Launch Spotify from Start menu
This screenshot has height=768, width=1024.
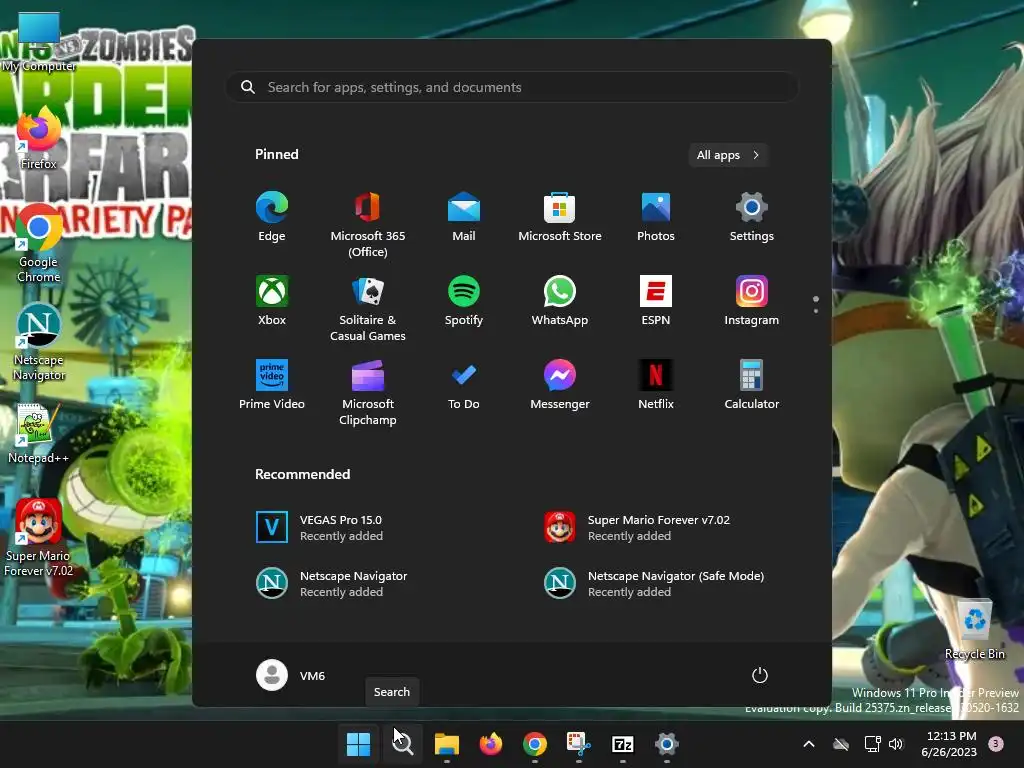pos(464,301)
